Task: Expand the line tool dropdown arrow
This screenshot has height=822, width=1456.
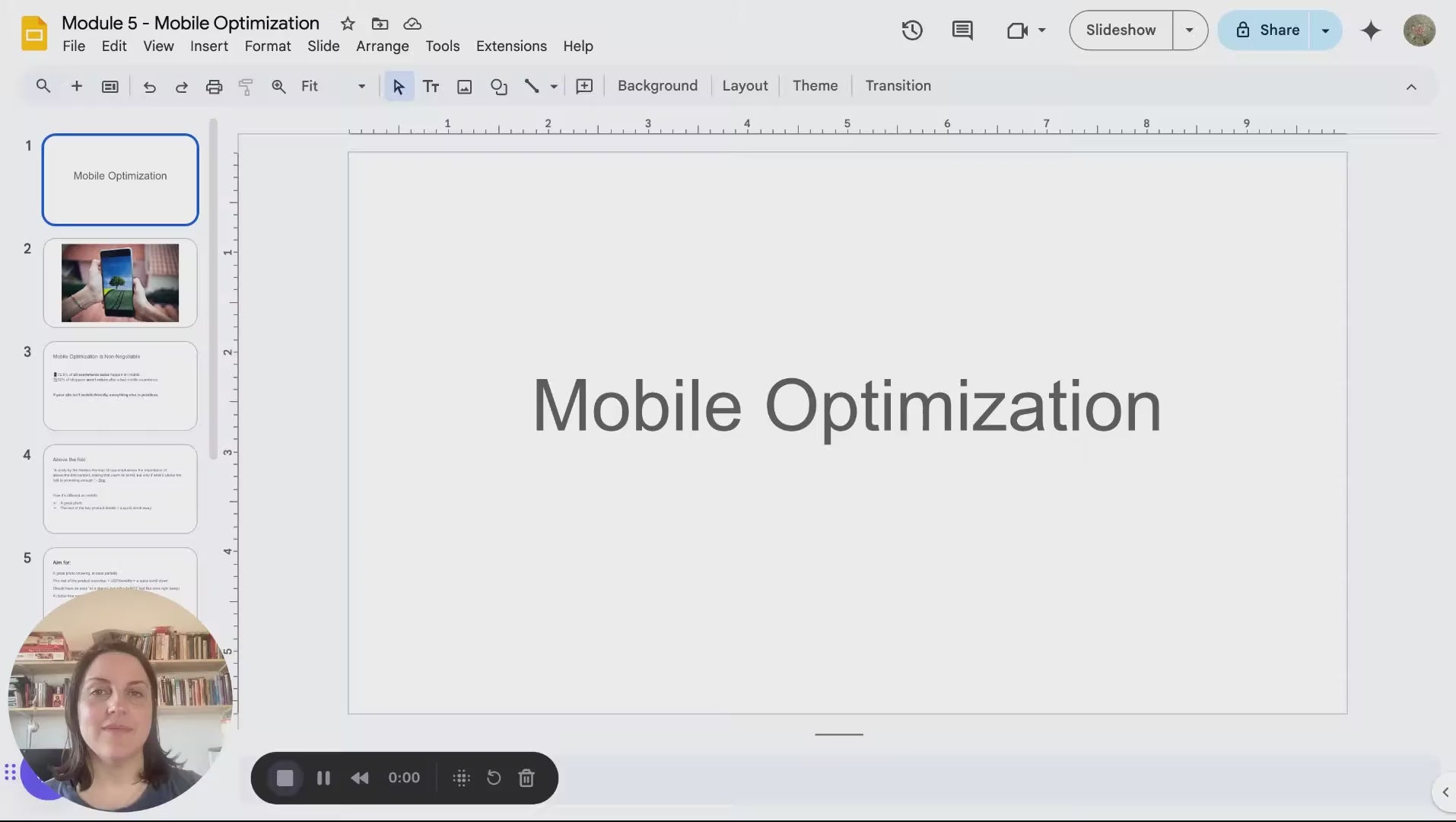Action: pyautogui.click(x=554, y=87)
